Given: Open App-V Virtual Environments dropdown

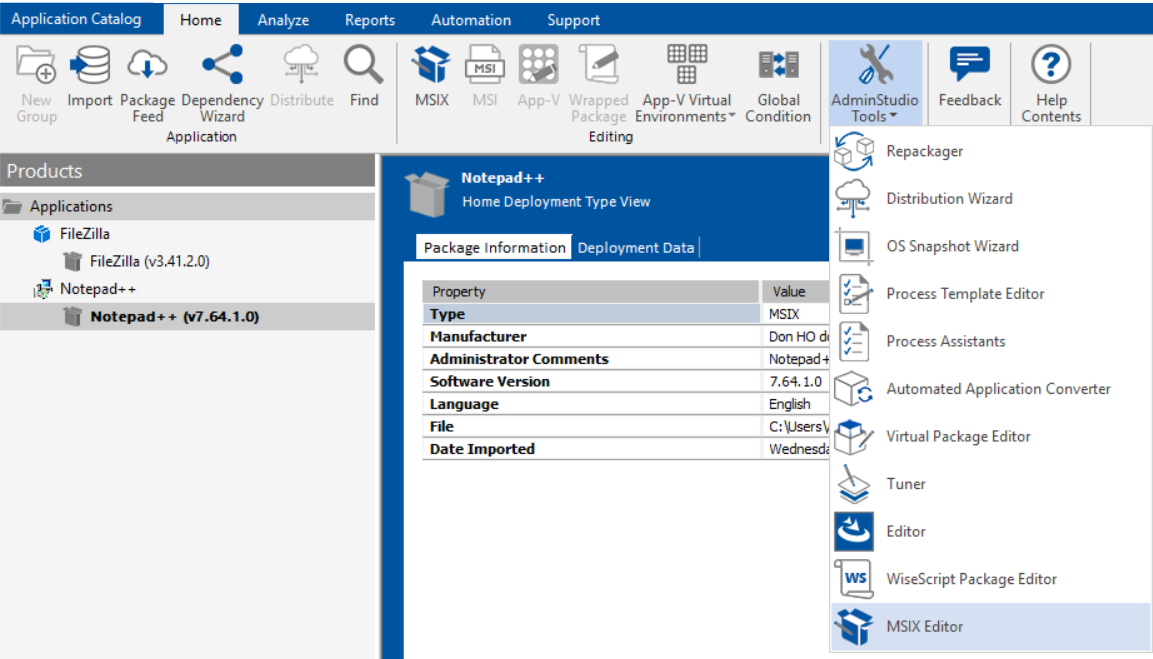Looking at the screenshot, I should [x=686, y=84].
